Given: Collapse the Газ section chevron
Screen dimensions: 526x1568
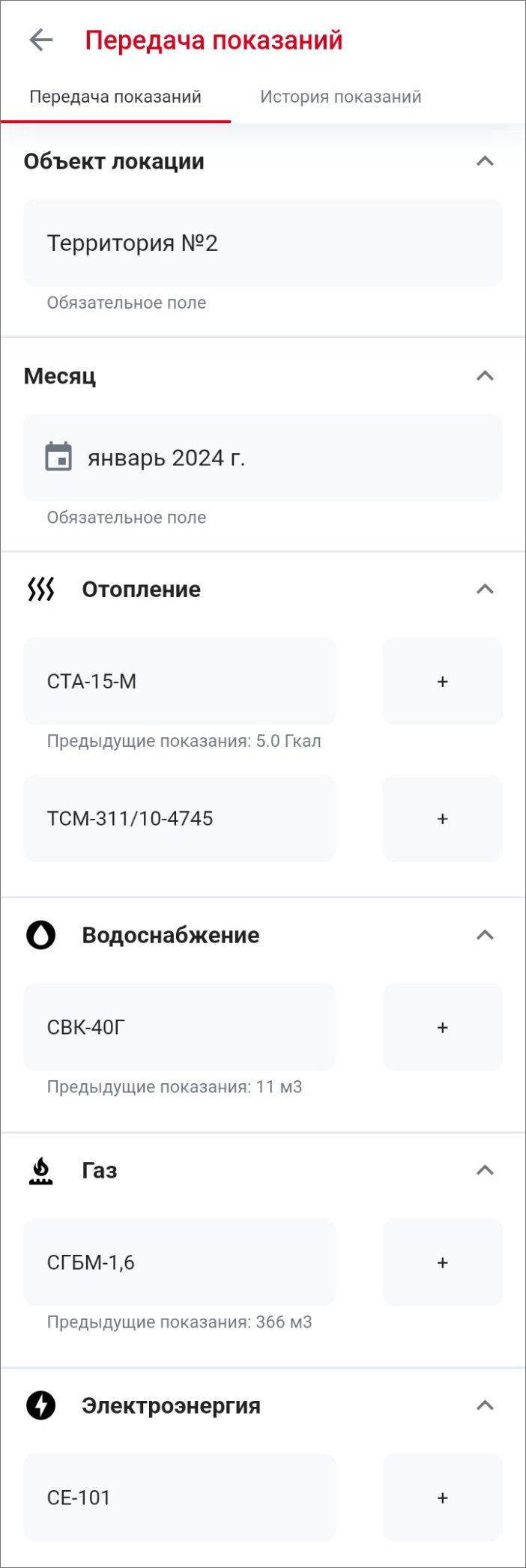Looking at the screenshot, I should [485, 1170].
